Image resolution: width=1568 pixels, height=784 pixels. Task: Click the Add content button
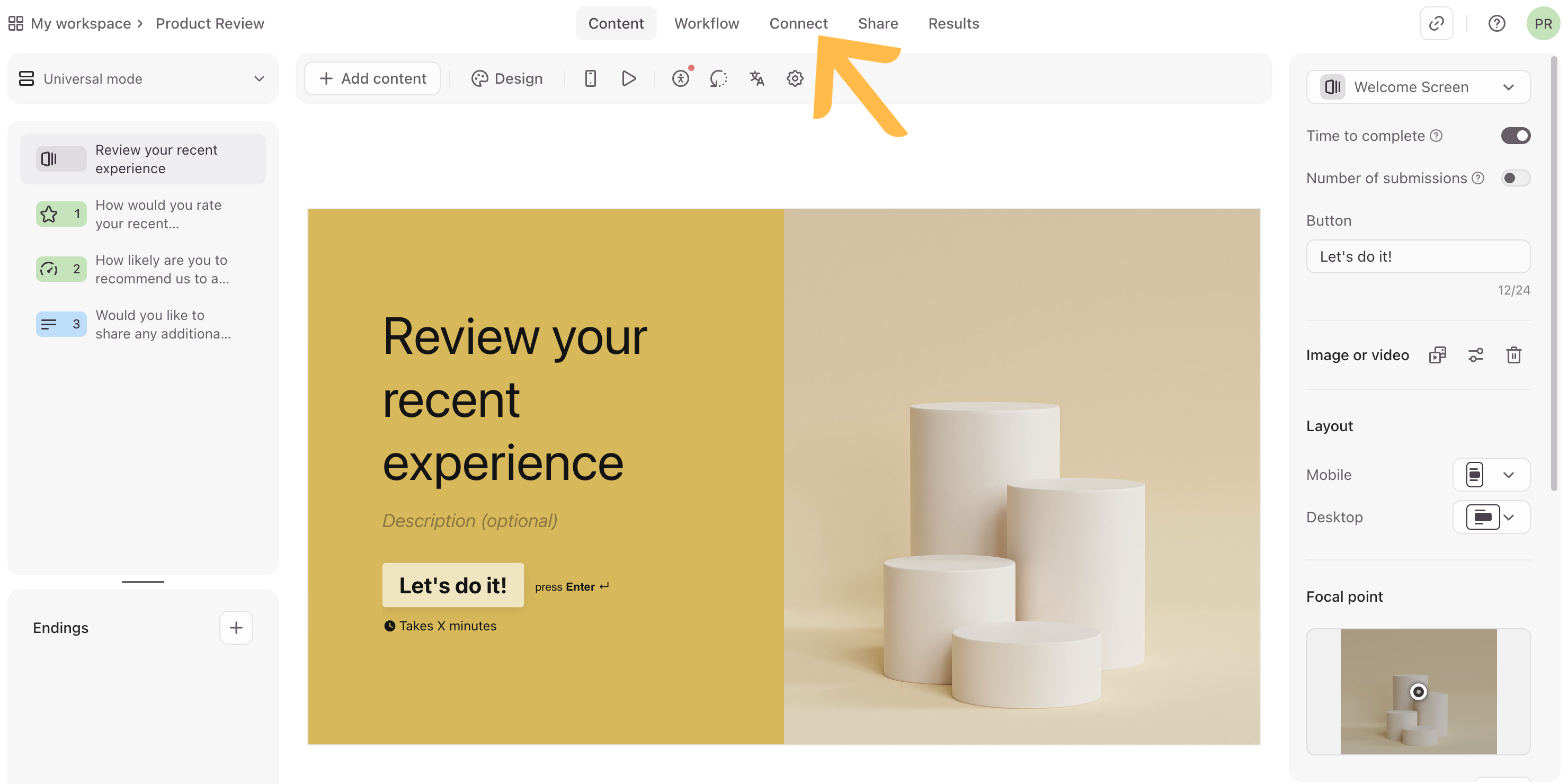tap(372, 78)
